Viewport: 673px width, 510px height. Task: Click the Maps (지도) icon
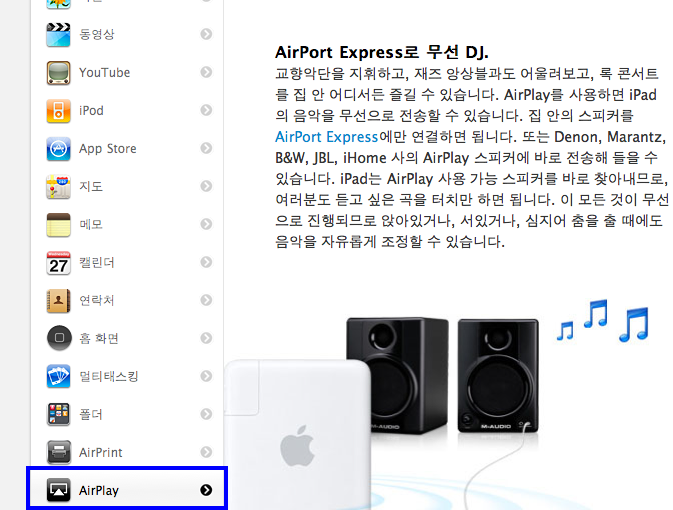(58, 186)
